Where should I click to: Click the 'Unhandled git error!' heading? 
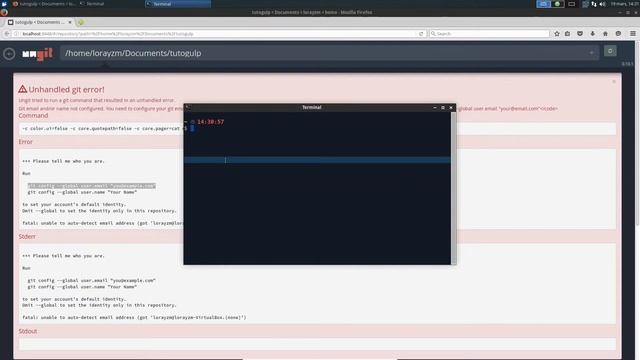(66, 89)
